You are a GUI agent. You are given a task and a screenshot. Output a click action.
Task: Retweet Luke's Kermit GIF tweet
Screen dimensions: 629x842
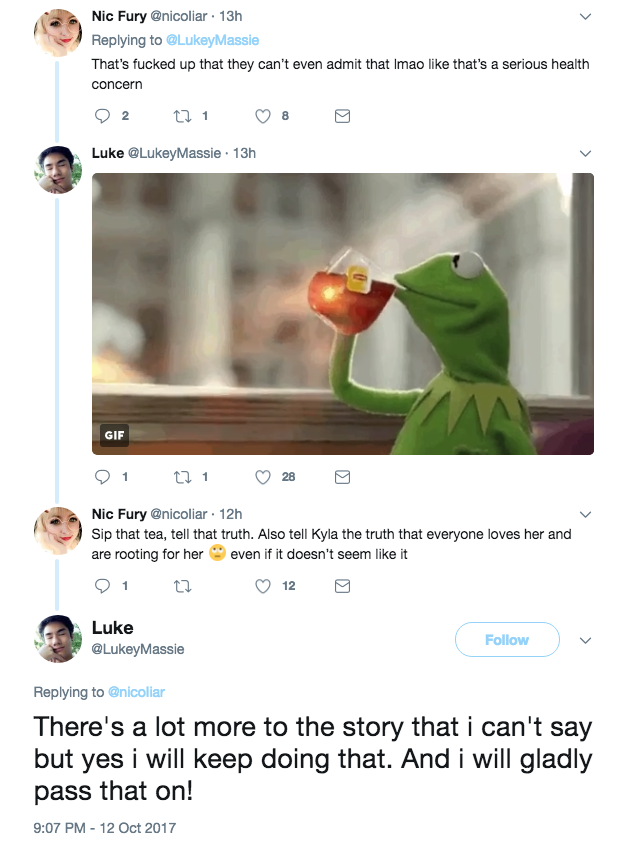click(182, 477)
